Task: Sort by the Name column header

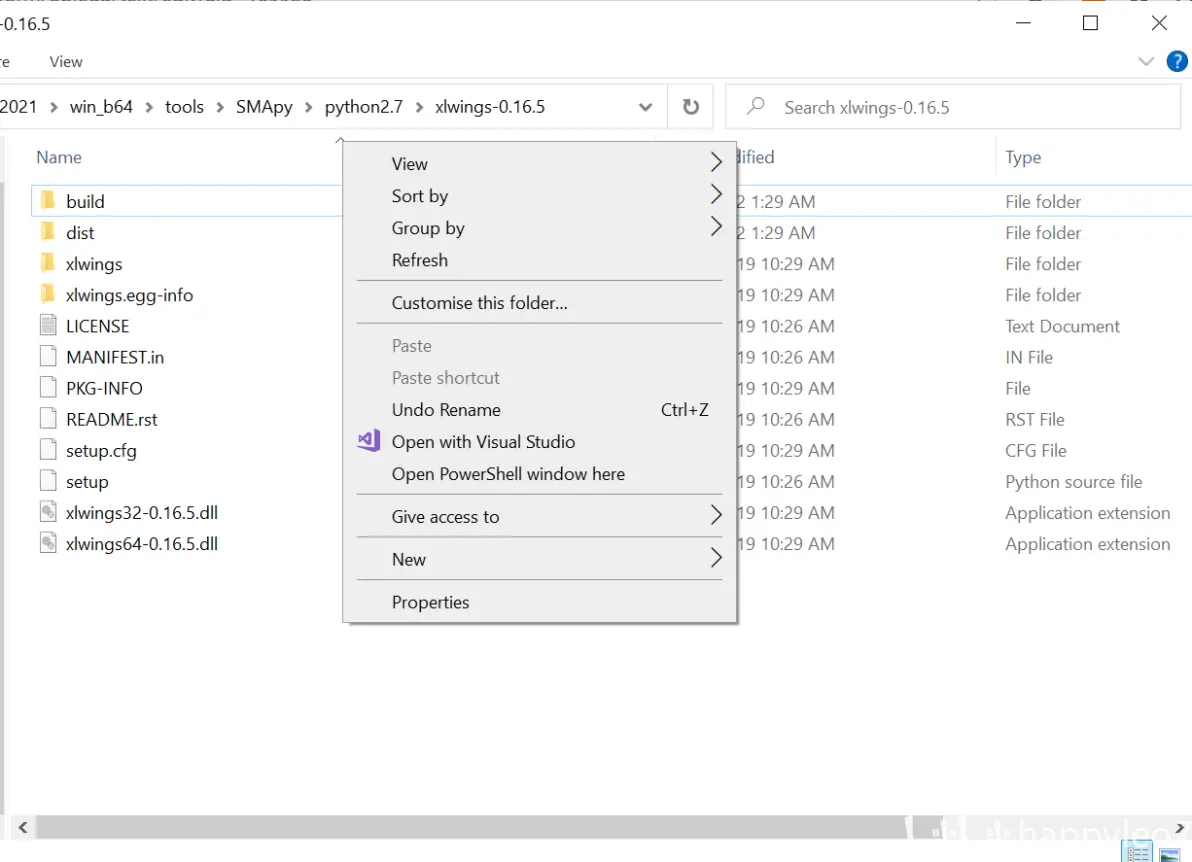Action: click(x=59, y=157)
